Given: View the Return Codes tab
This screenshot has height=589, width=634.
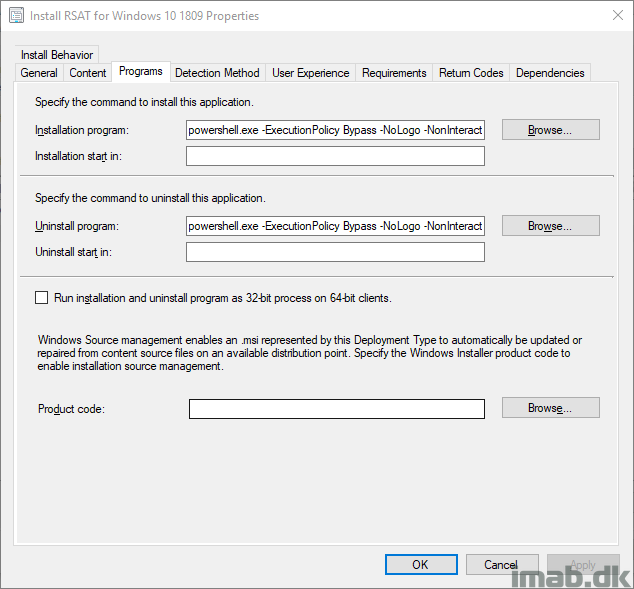Looking at the screenshot, I should 471,73.
